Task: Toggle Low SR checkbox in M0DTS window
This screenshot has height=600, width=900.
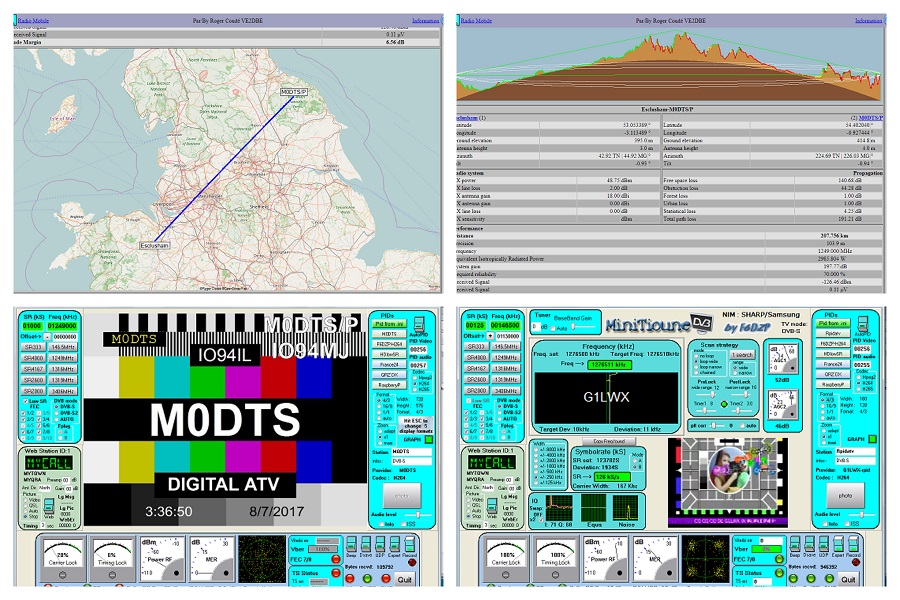Action: [25, 401]
